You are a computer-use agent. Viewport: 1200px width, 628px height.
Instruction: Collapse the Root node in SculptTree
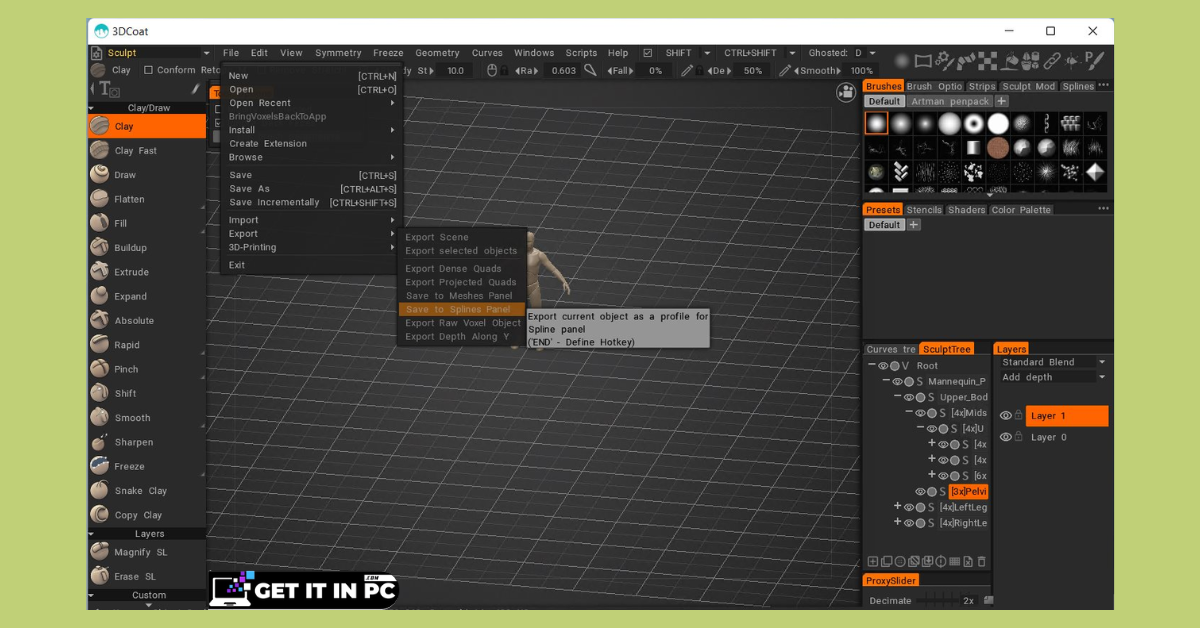(x=872, y=366)
